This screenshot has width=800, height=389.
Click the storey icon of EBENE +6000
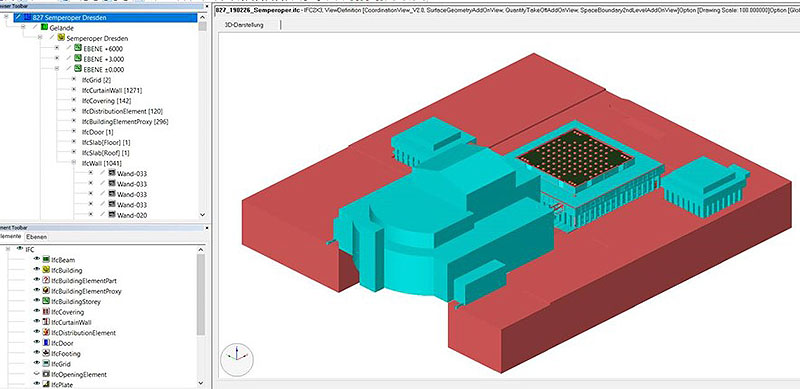pyautogui.click(x=78, y=48)
